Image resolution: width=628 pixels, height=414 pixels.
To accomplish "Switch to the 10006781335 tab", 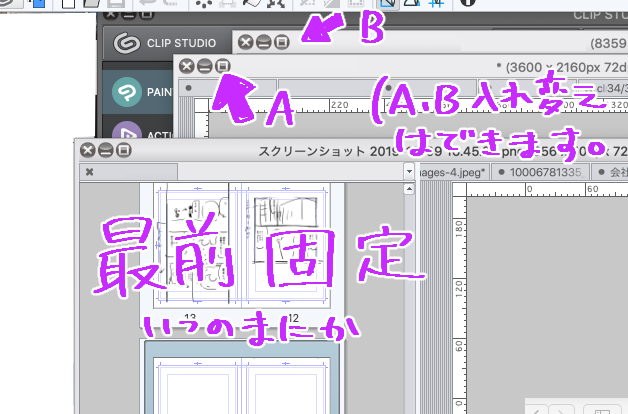I will pyautogui.click(x=540, y=172).
